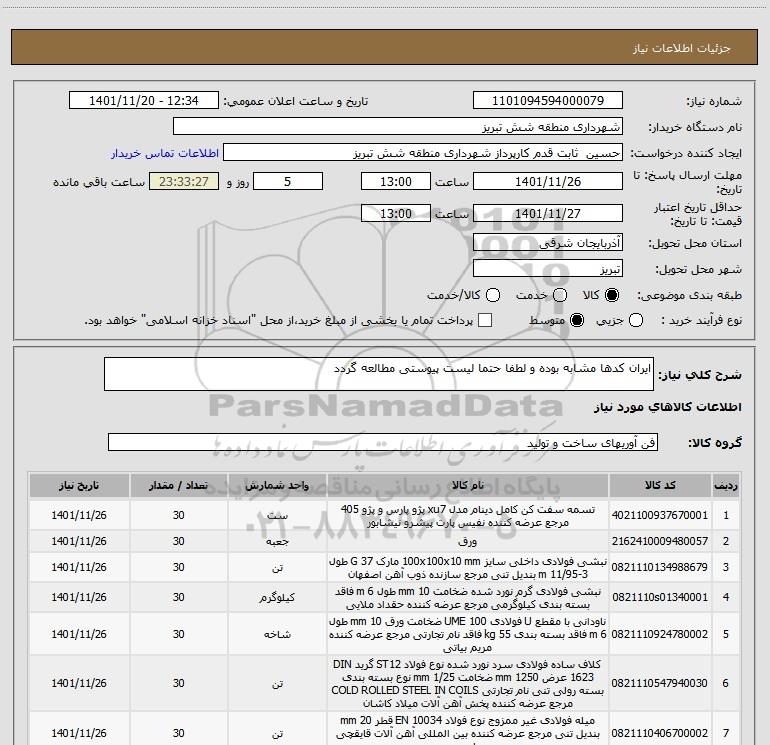Click the نام کالا column header
Image resolution: width=770 pixels, height=745 pixels.
pyautogui.click(x=468, y=485)
